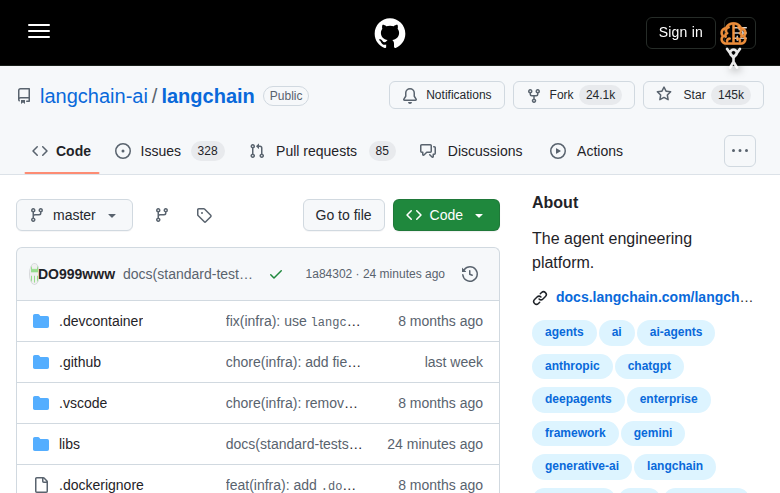Click the Notifications bell button
The width and height of the screenshot is (780, 493).
pos(447,95)
